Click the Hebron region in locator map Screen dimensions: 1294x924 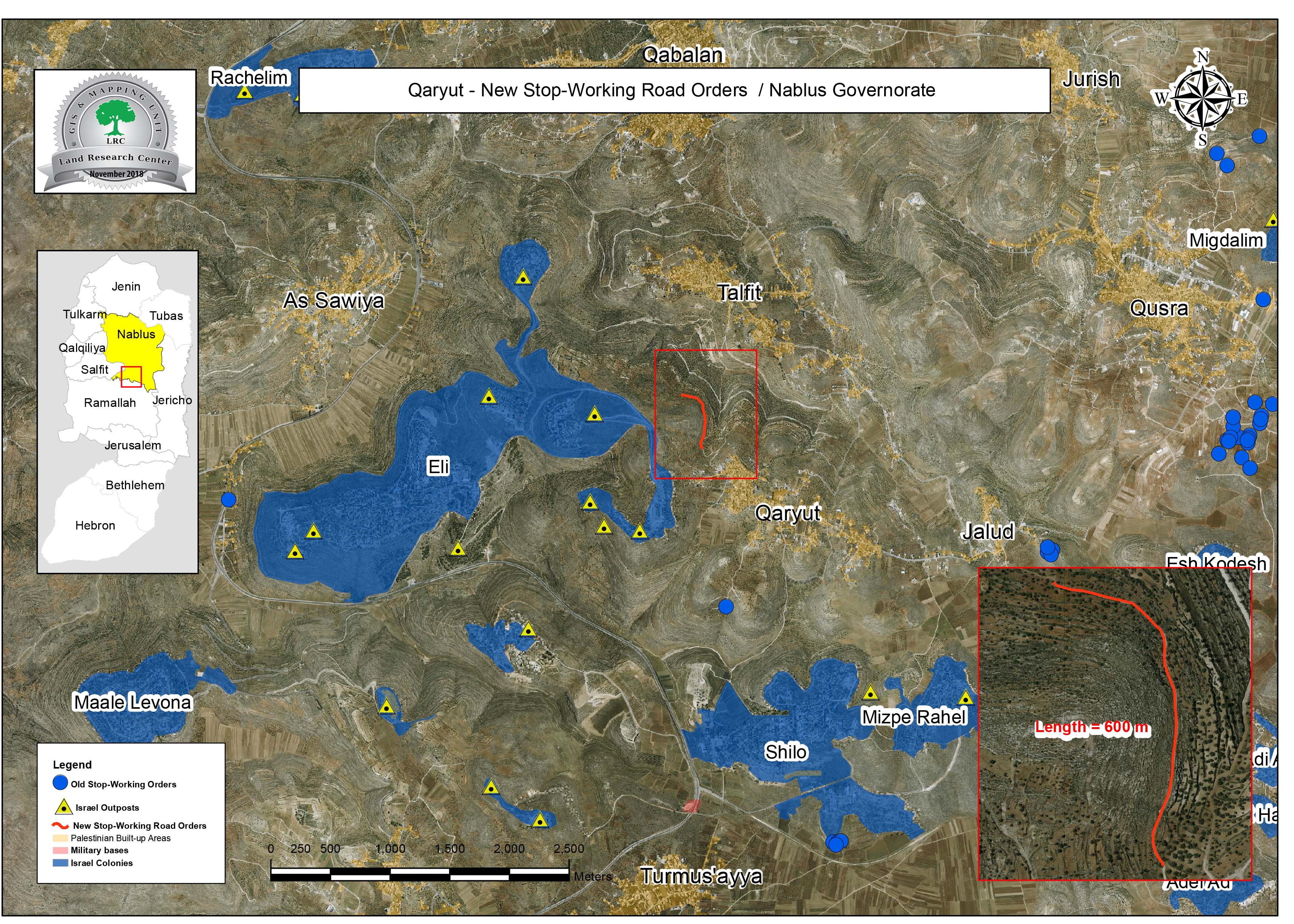pyautogui.click(x=95, y=525)
